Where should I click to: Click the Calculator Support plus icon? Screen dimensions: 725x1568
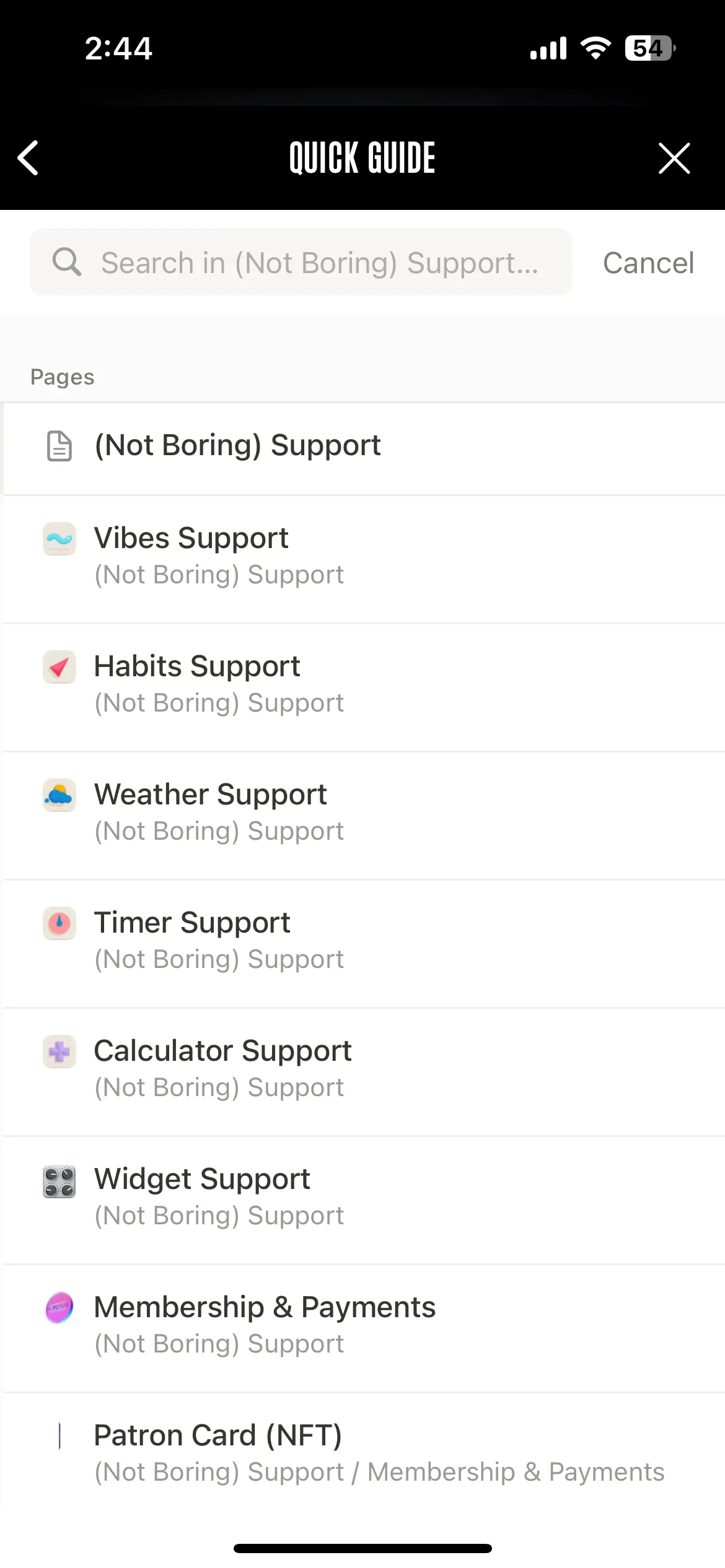(59, 1052)
